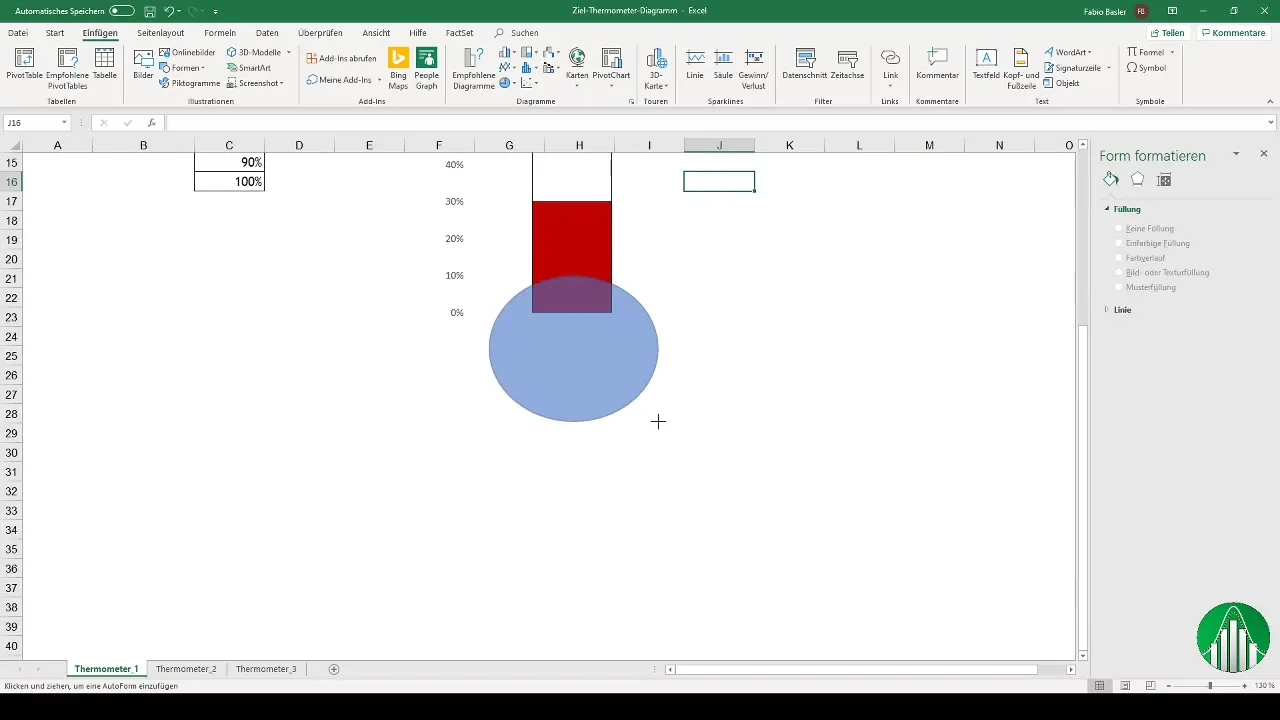Open the WordArt dropdown
Viewport: 1280px width, 720px height.
(x=1067, y=52)
